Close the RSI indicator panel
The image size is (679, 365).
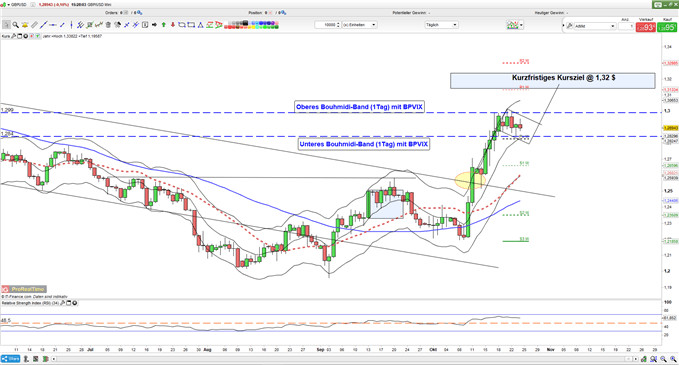click(74, 303)
